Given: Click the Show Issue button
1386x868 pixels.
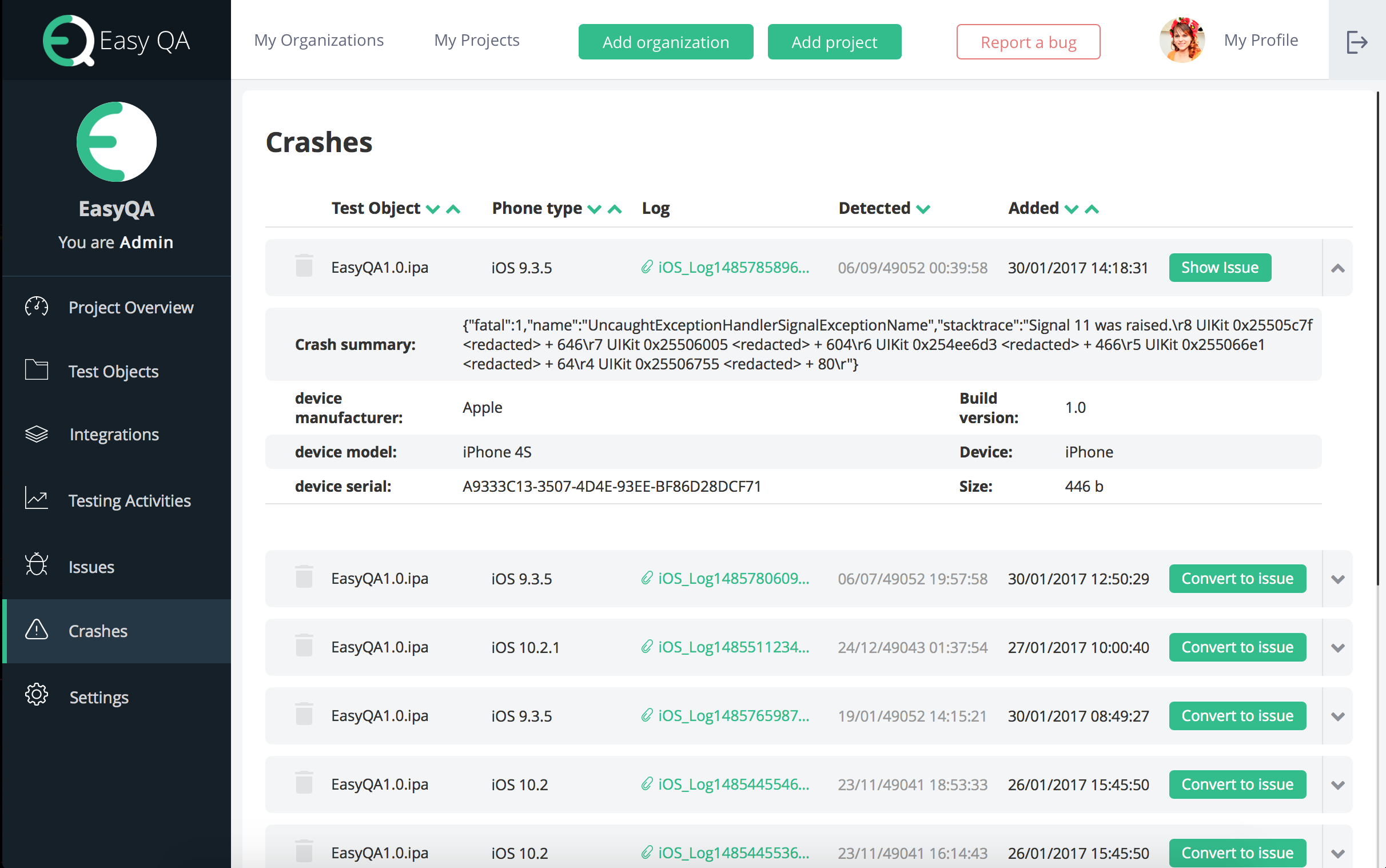Looking at the screenshot, I should (1220, 267).
